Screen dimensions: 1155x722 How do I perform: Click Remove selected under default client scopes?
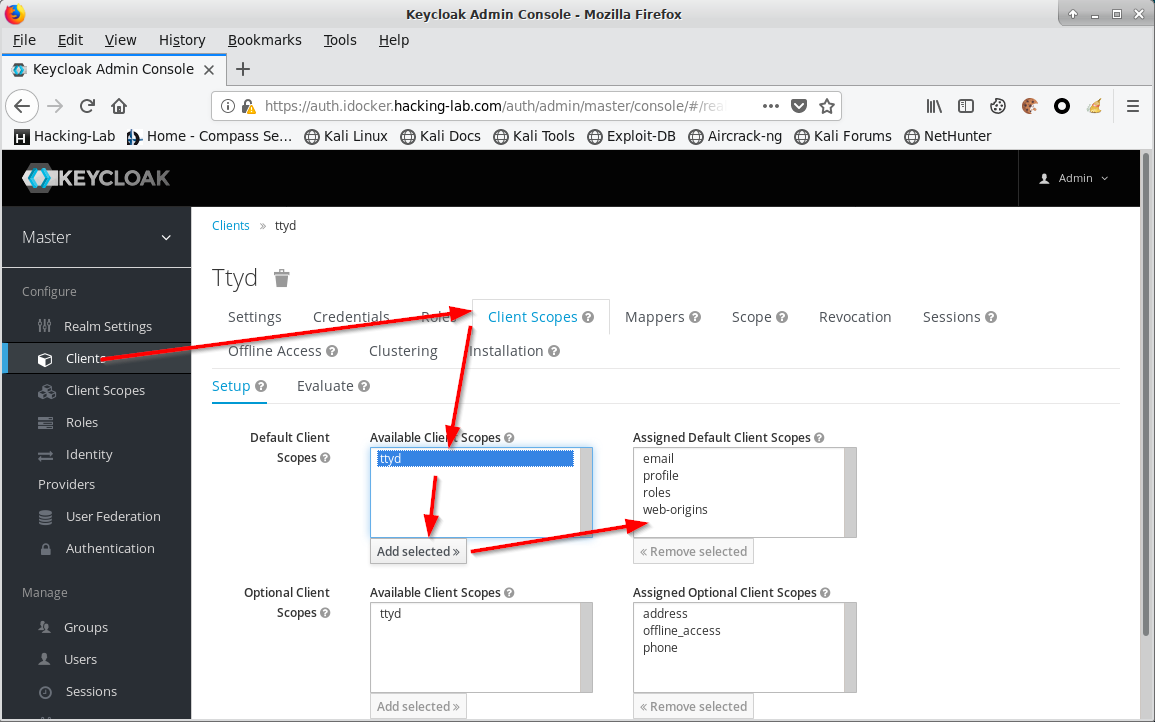693,552
